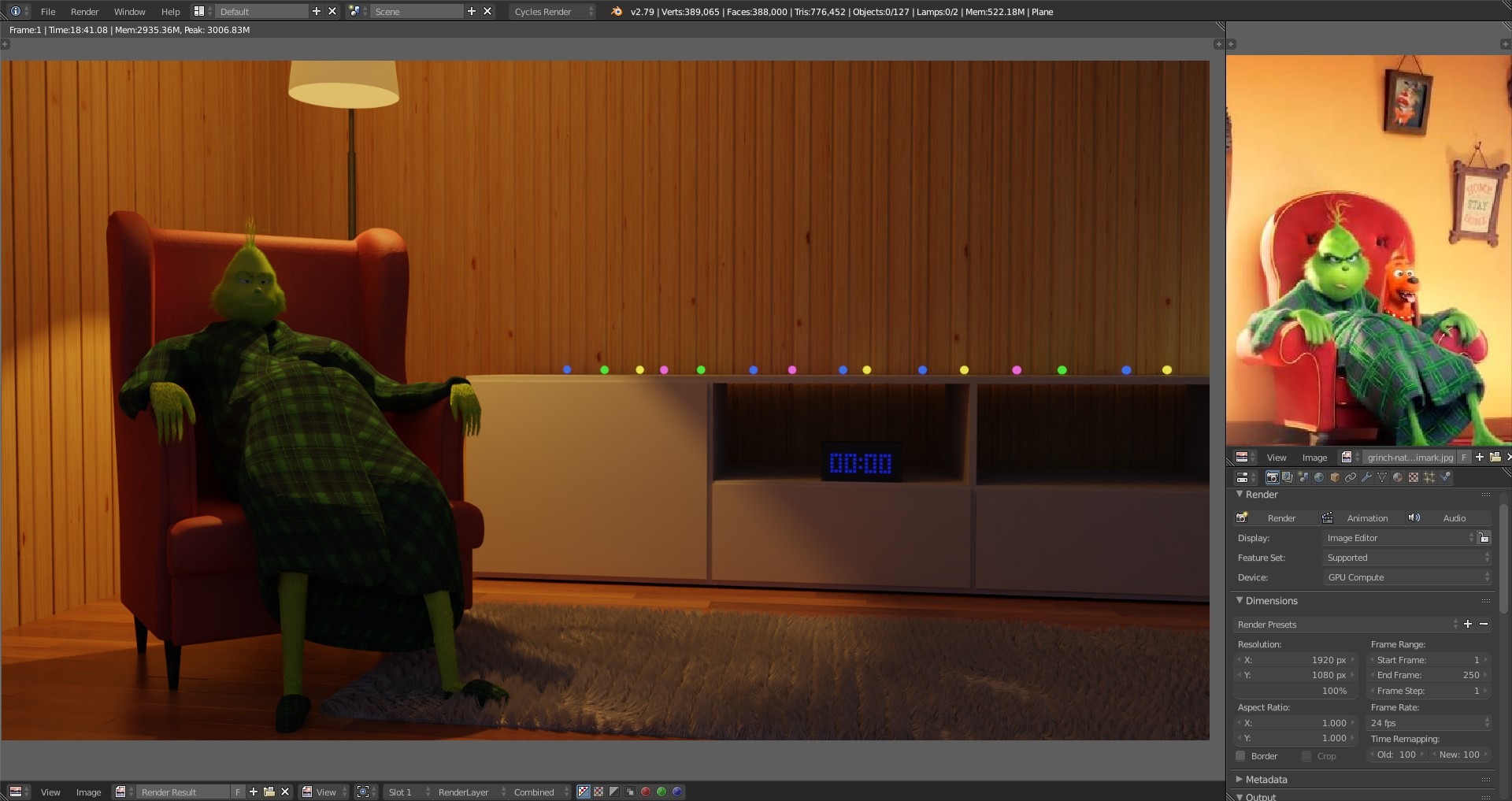Enable the Border render checkbox

1241,756
